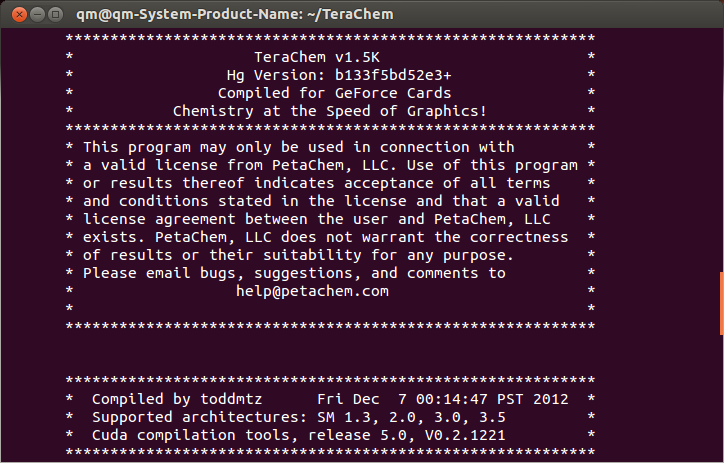Click the line of results or their suitability
The width and height of the screenshot is (724, 463).
point(298,255)
